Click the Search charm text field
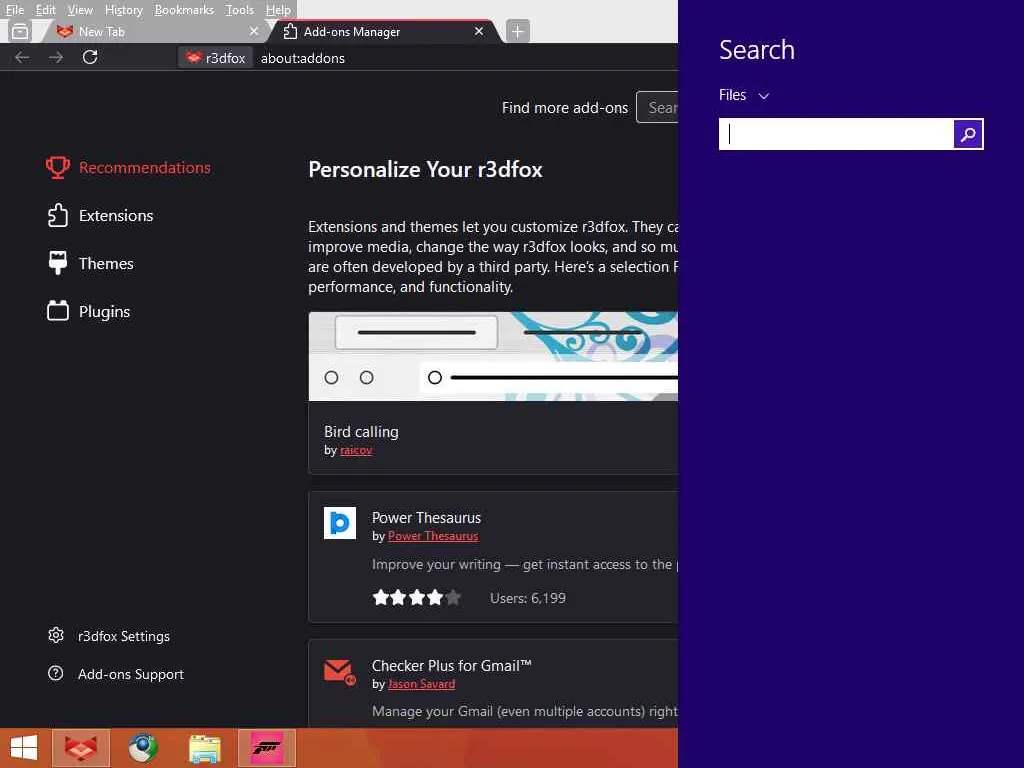This screenshot has width=1024, height=768. 836,134
